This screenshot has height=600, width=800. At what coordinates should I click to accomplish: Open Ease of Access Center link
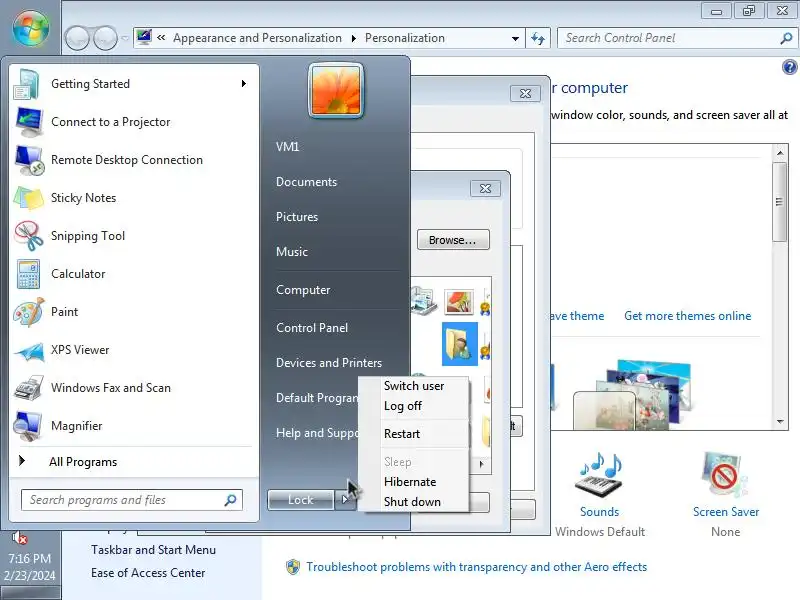pyautogui.click(x=148, y=573)
